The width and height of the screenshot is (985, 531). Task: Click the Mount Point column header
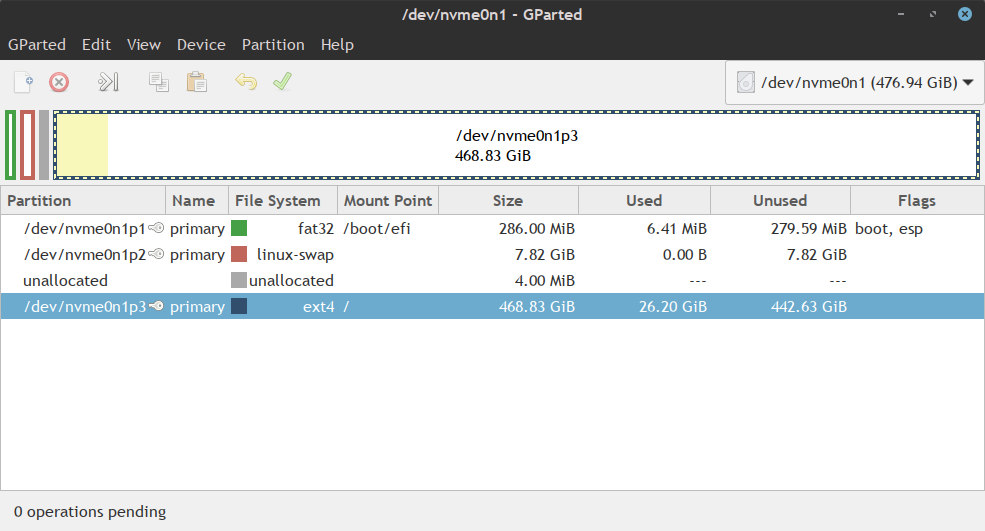tap(388, 201)
